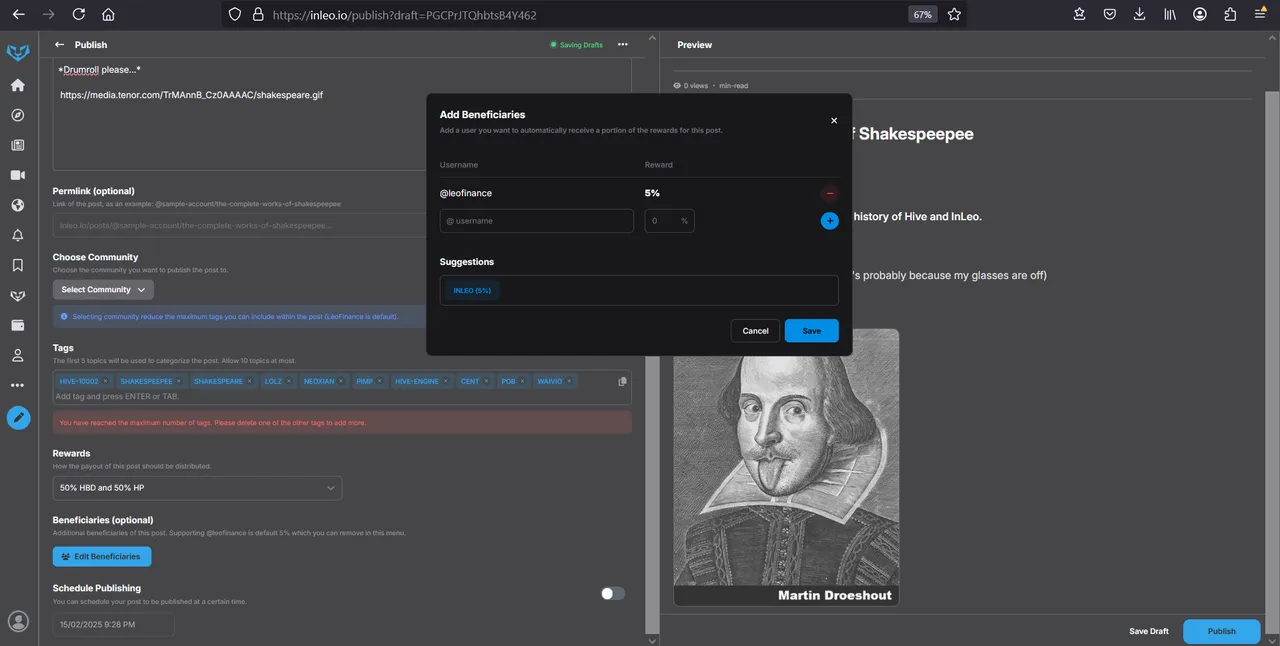Image resolution: width=1280 pixels, height=646 pixels.
Task: Click the InLeo logo at sidebar top
Action: (18, 52)
